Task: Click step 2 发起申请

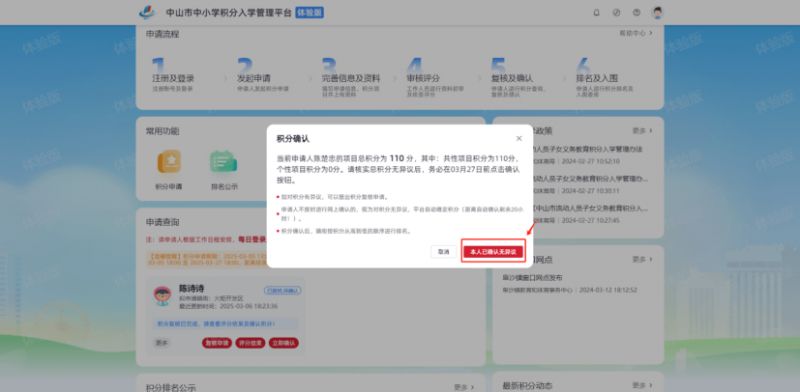Action: coord(254,78)
